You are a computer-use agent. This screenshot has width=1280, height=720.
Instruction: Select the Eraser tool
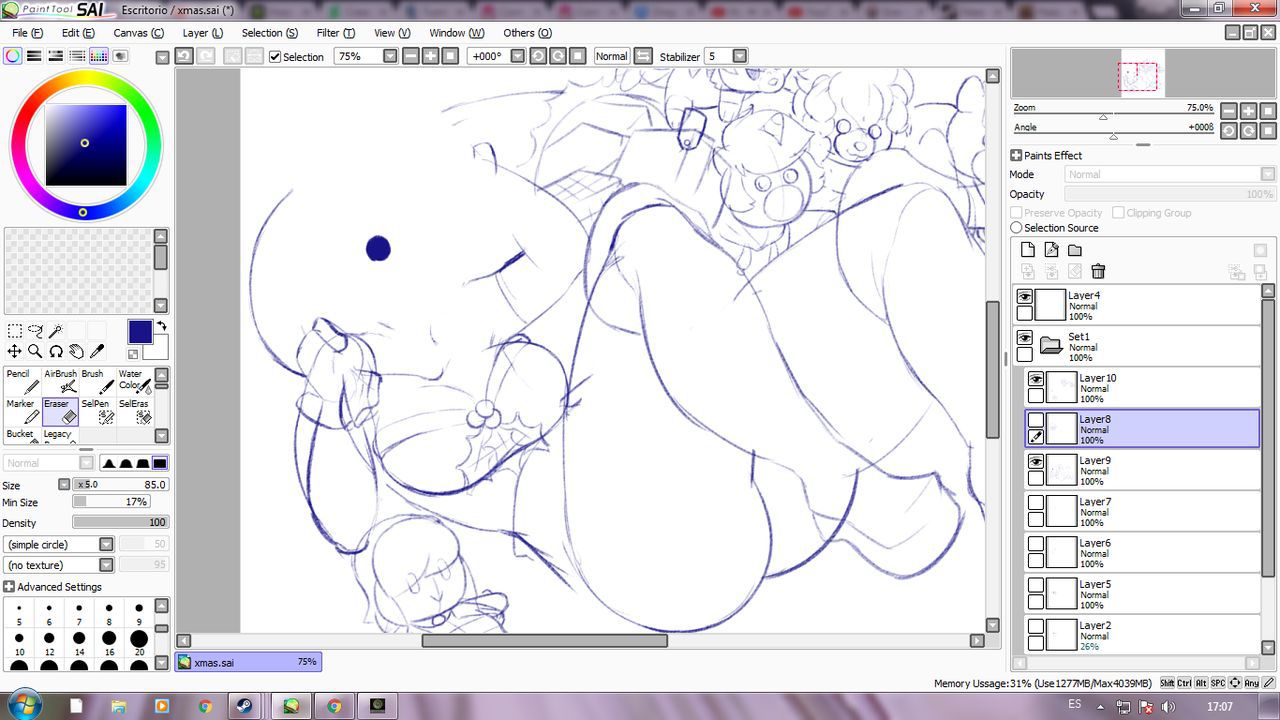60,412
